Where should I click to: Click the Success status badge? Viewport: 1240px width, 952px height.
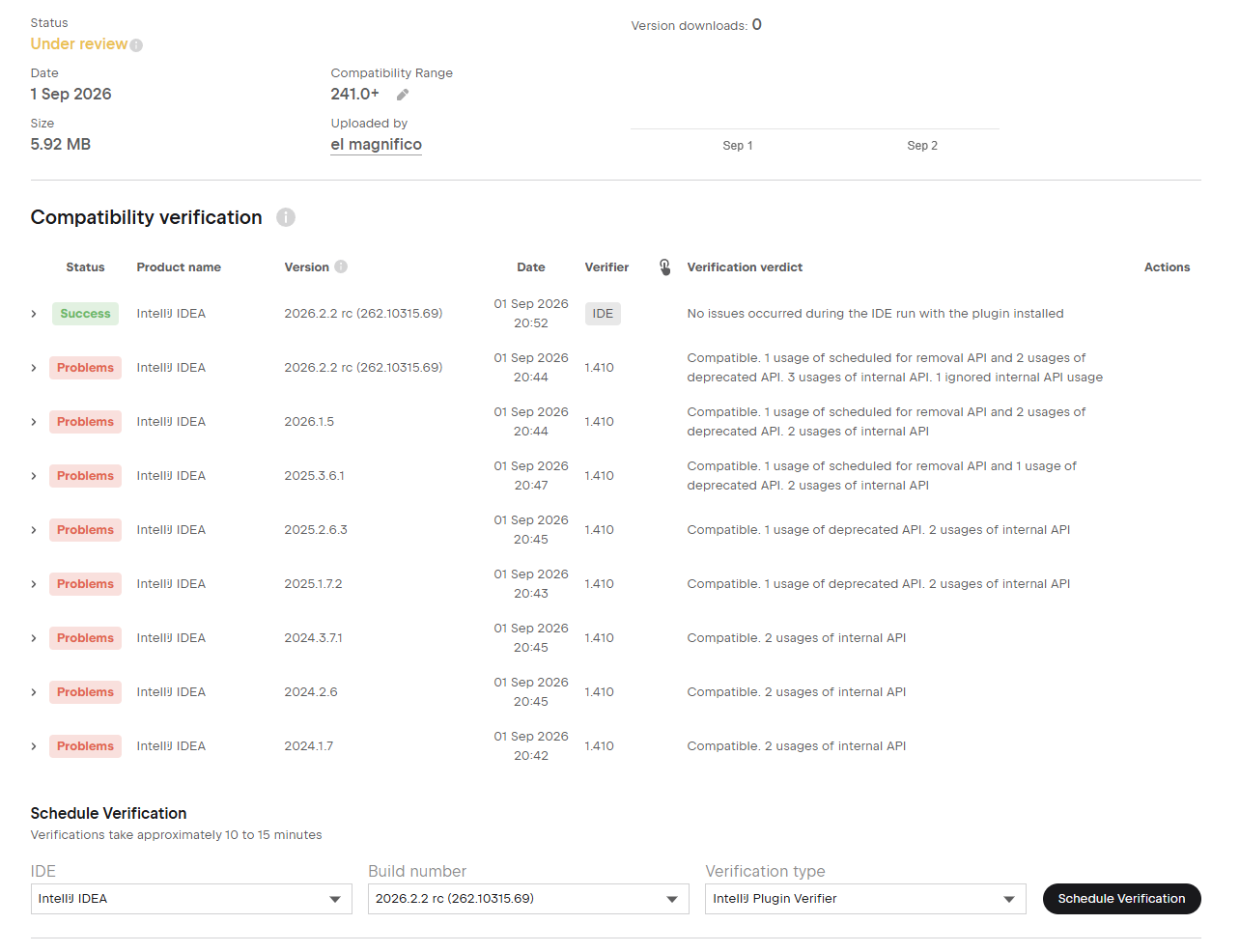[x=85, y=314]
